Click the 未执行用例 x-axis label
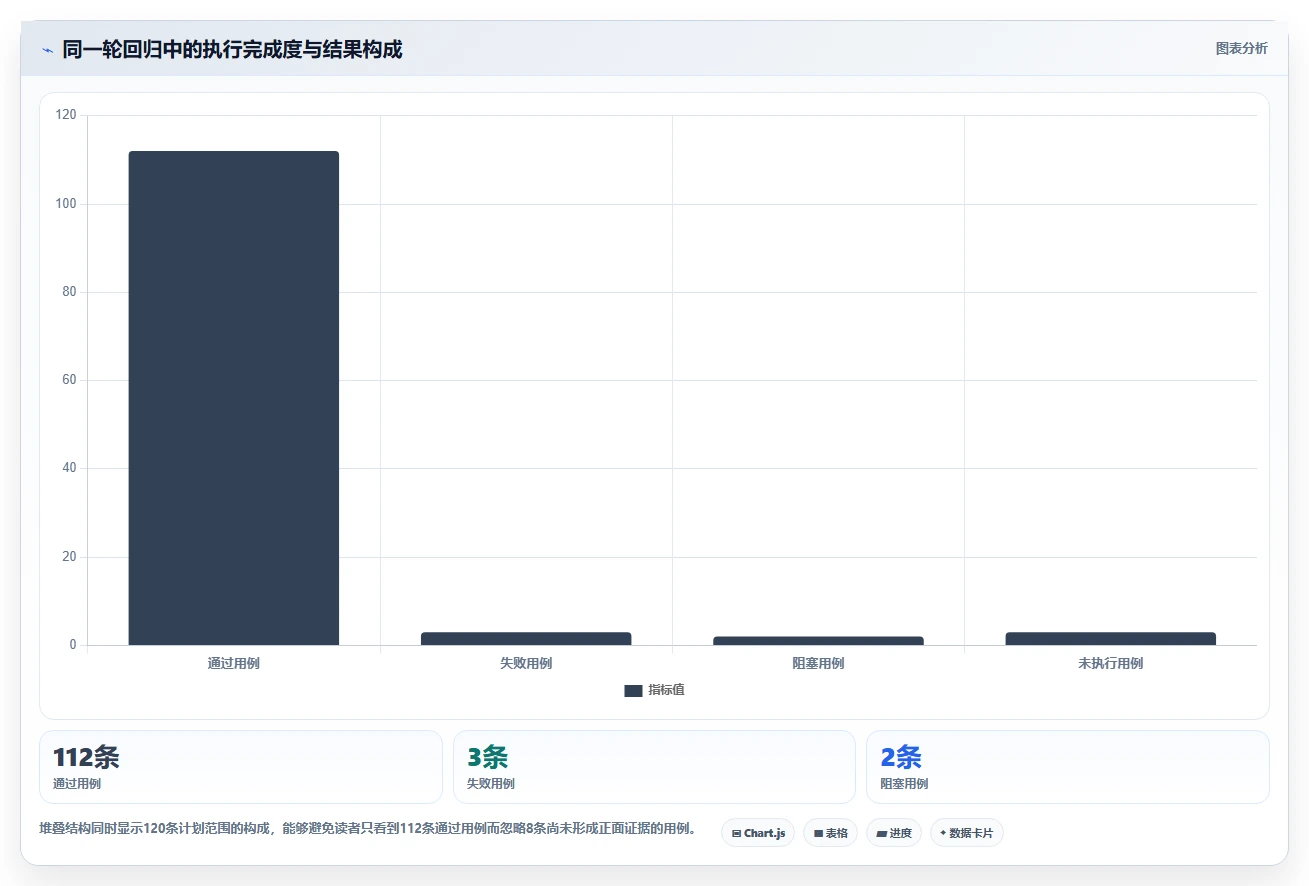 1111,663
